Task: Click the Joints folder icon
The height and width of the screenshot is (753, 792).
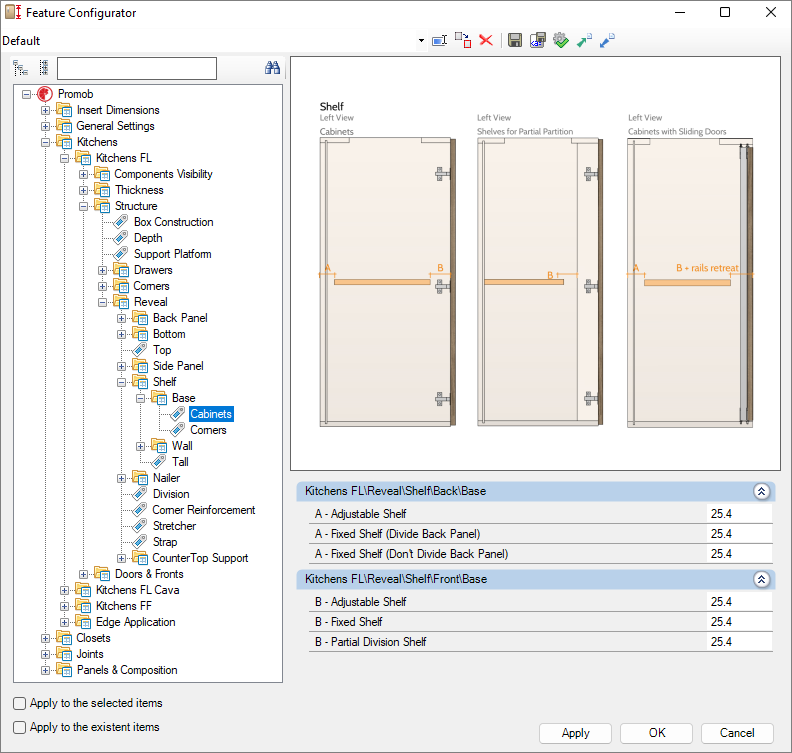Action: click(x=64, y=654)
